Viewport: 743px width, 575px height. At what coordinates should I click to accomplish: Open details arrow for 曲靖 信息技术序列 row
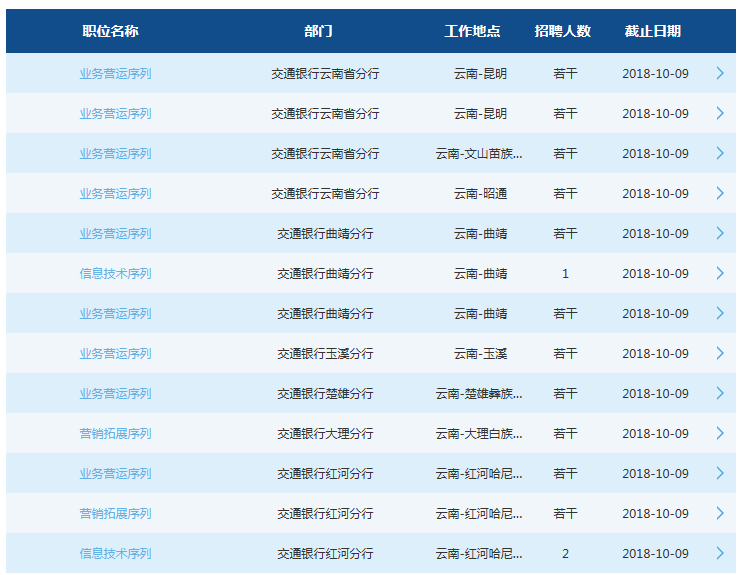tap(720, 273)
